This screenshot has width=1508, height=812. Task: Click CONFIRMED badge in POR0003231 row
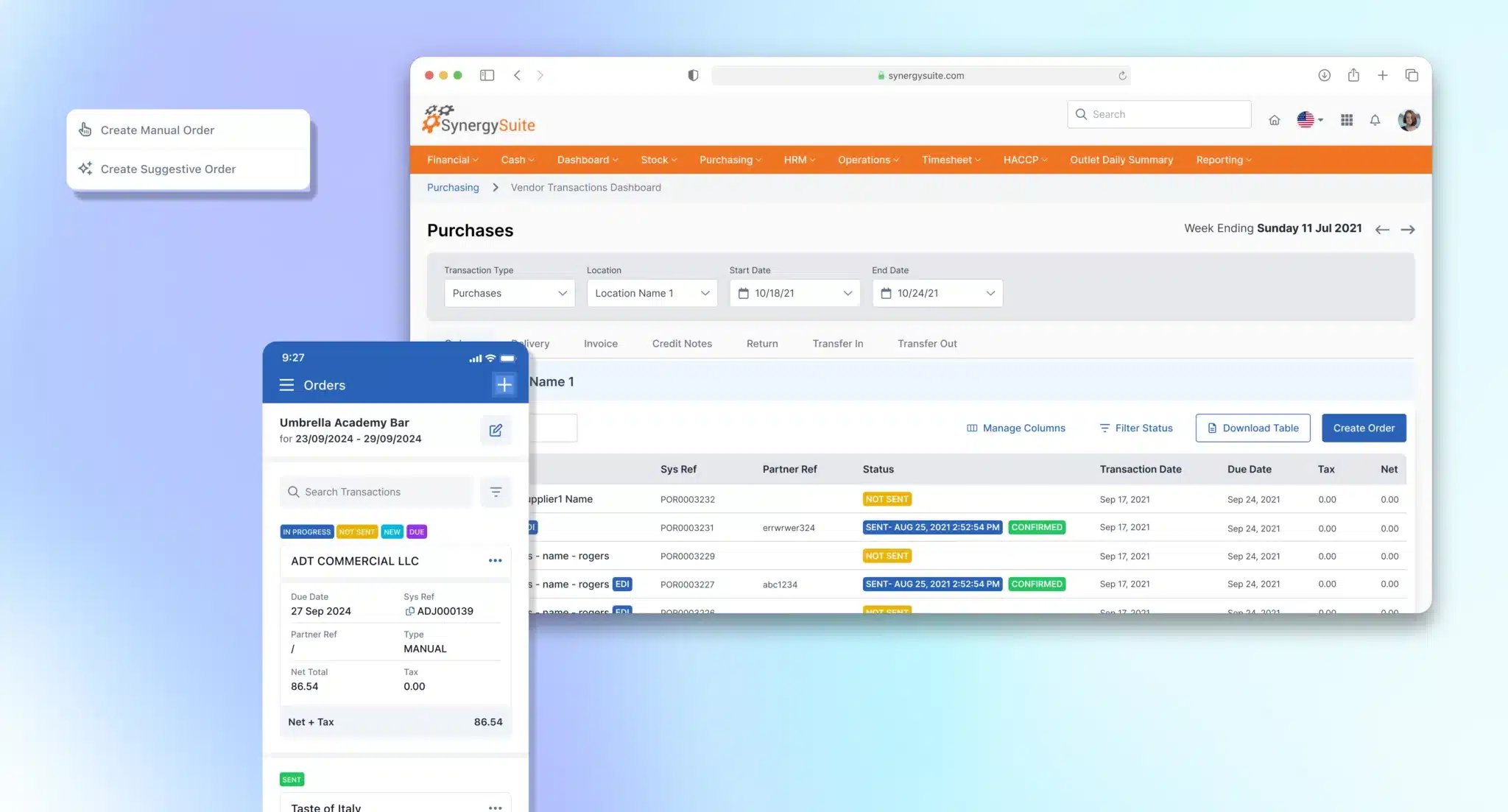tap(1037, 528)
